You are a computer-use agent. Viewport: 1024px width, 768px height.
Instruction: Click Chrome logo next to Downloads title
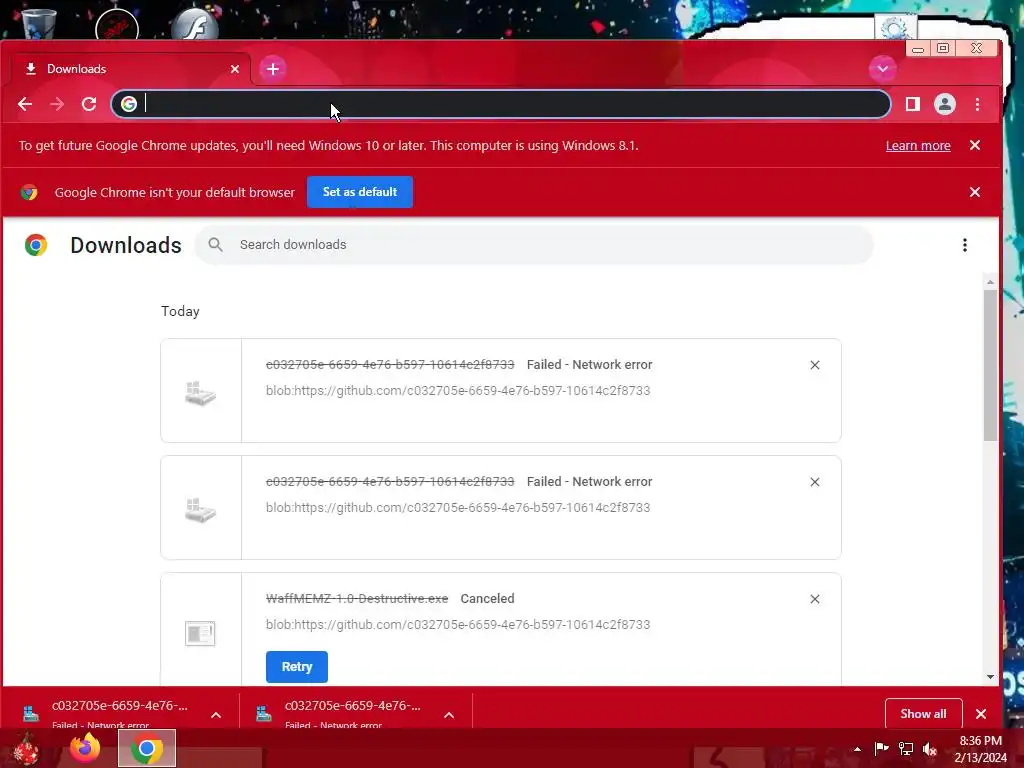(x=36, y=245)
